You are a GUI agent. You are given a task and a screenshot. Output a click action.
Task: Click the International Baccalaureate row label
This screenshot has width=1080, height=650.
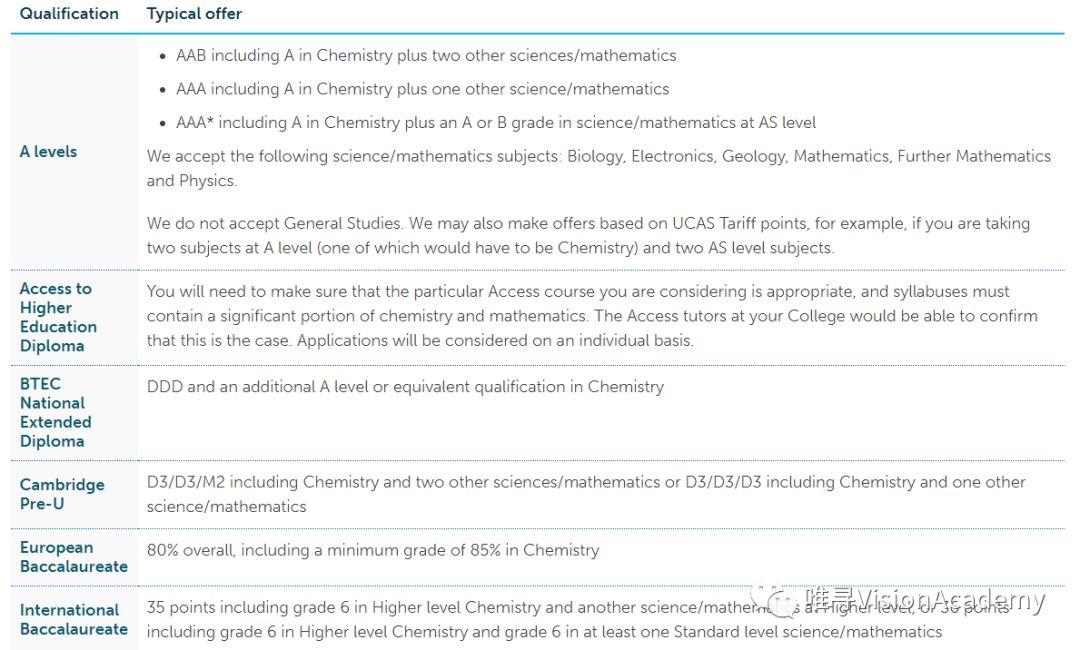coord(73,620)
